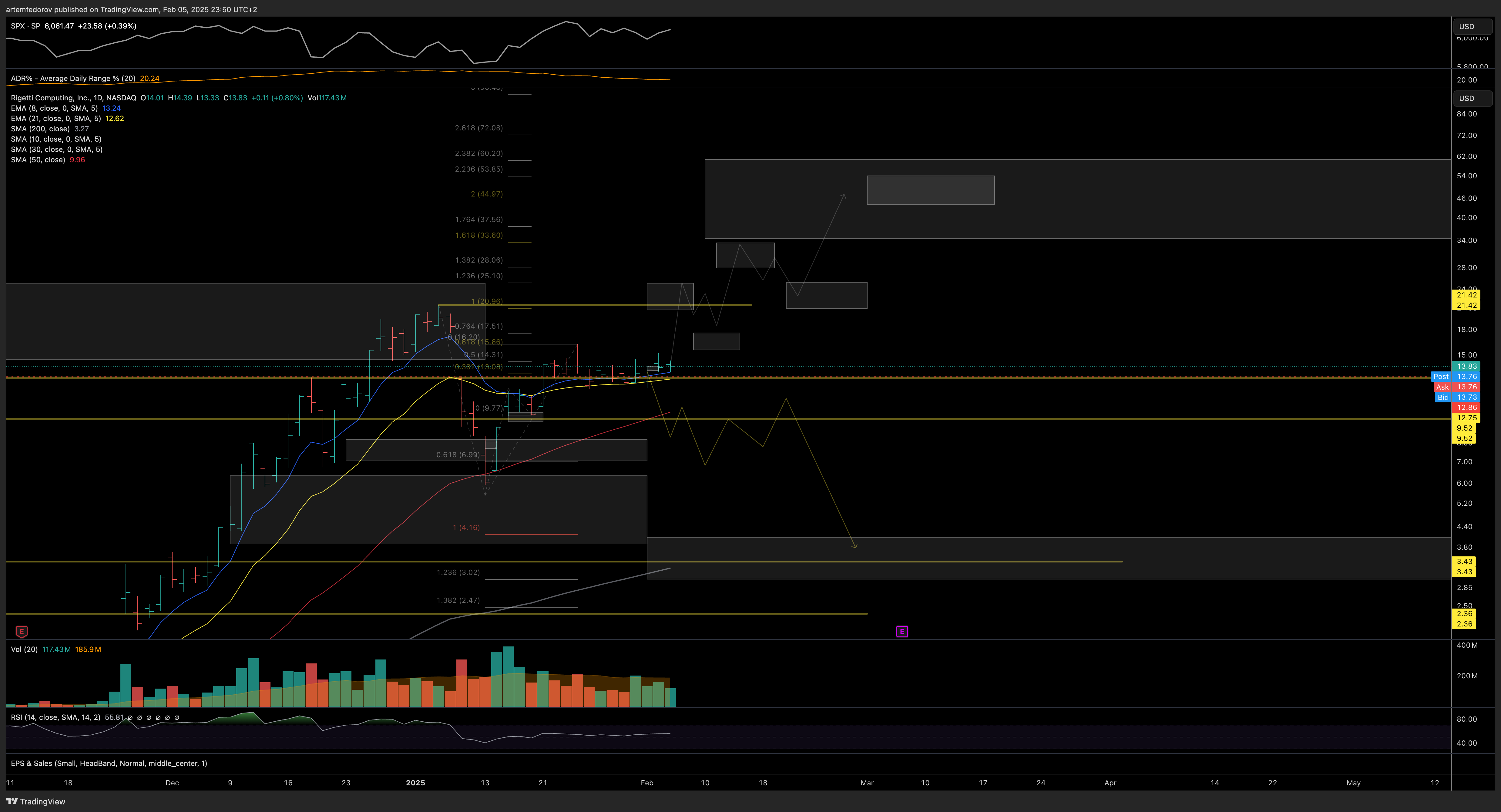Click the yellow 12.75 price label
Screen dimensions: 1501x812
(1466, 418)
